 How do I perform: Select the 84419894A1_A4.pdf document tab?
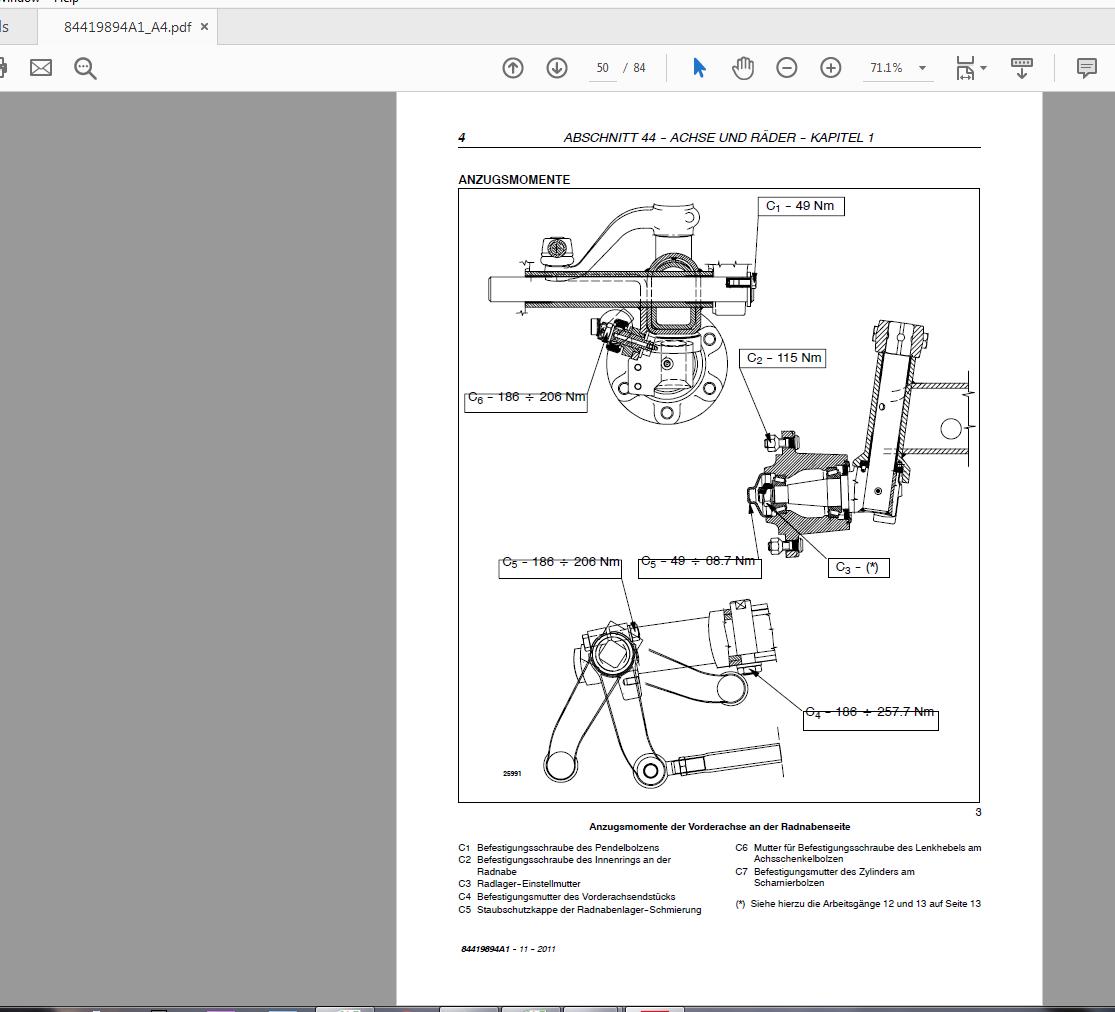[x=128, y=28]
